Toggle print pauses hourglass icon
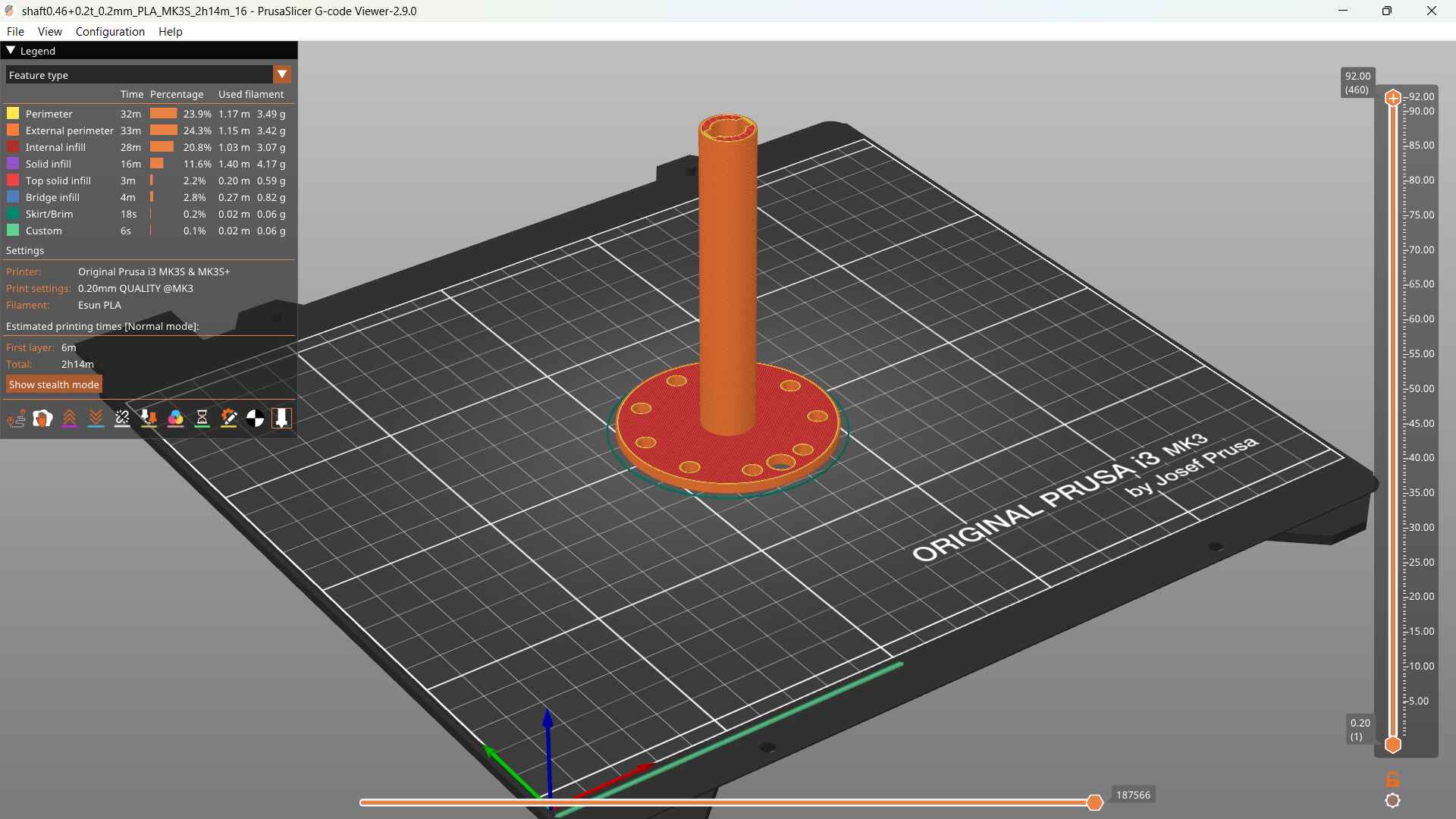The image size is (1456, 819). coord(202,418)
